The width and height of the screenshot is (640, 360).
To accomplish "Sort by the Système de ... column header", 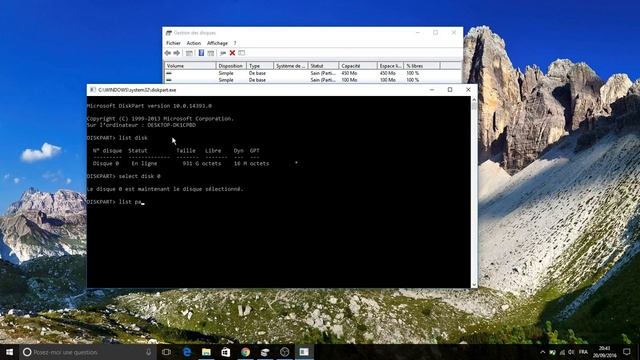I will click(x=290, y=66).
